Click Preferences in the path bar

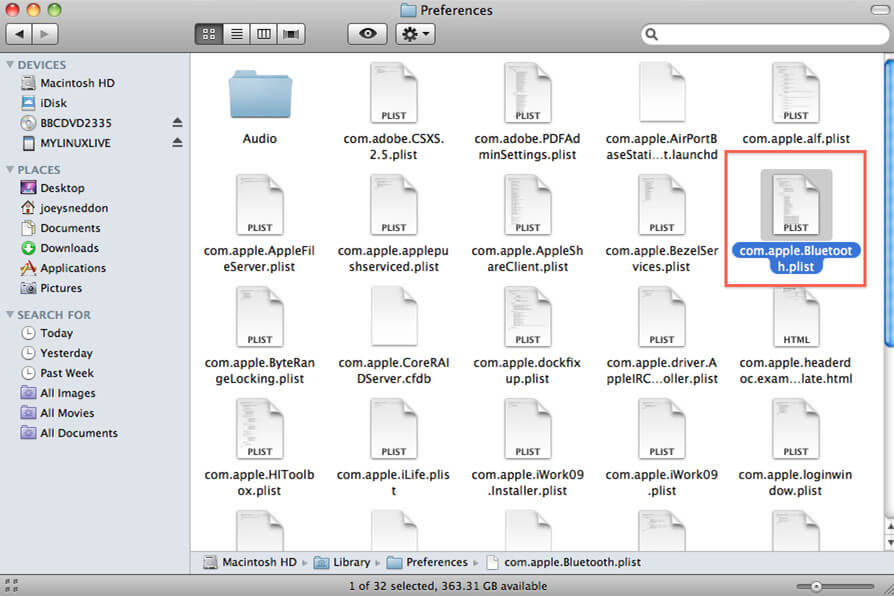[427, 562]
